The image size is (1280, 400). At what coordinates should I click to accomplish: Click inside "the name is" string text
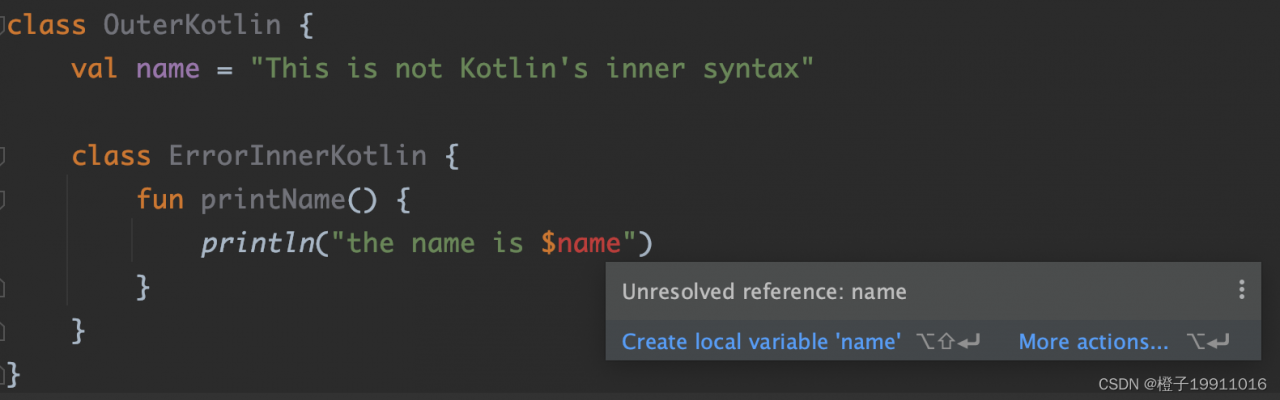point(435,243)
